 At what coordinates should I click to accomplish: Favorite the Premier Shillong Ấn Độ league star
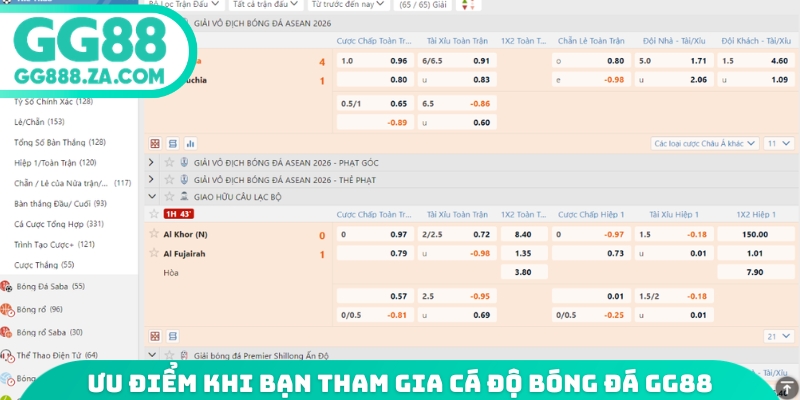coord(169,355)
